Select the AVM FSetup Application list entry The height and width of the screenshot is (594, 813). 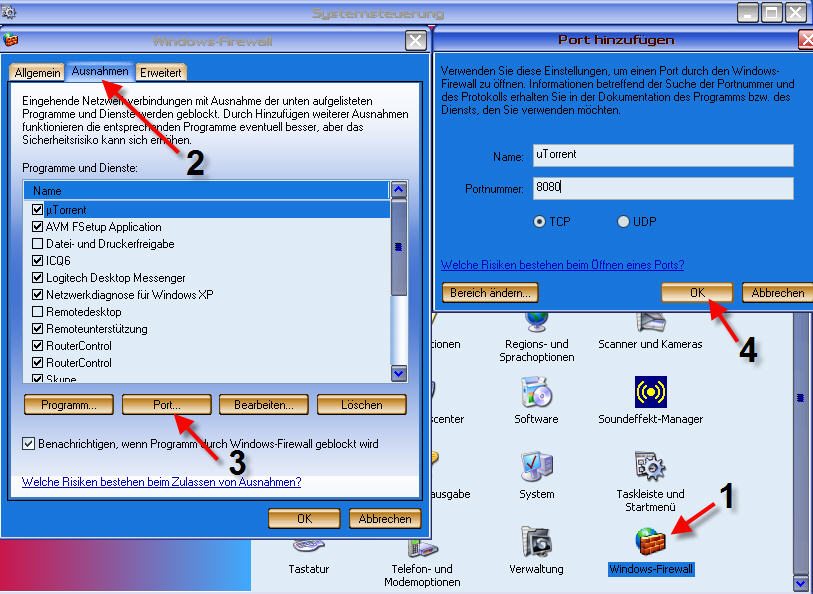[x=104, y=227]
